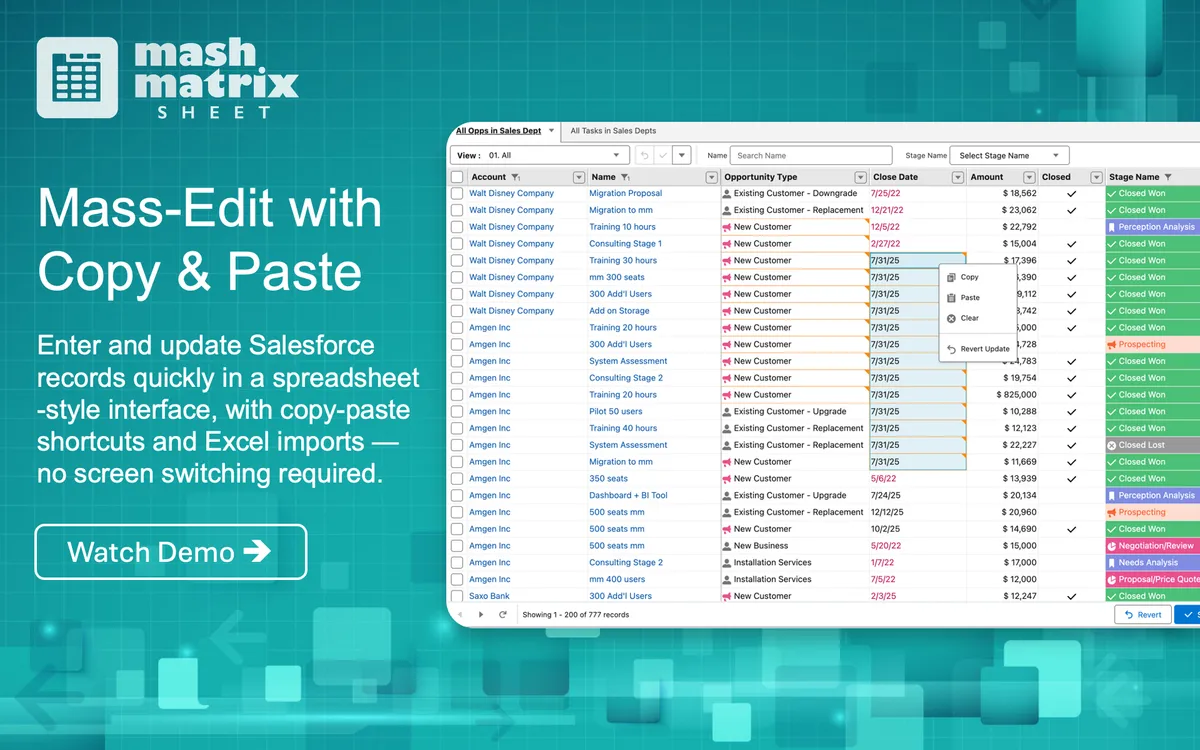Click the bookmark icon in Needs Analysis cell
The image size is (1200, 750).
[x=1112, y=562]
